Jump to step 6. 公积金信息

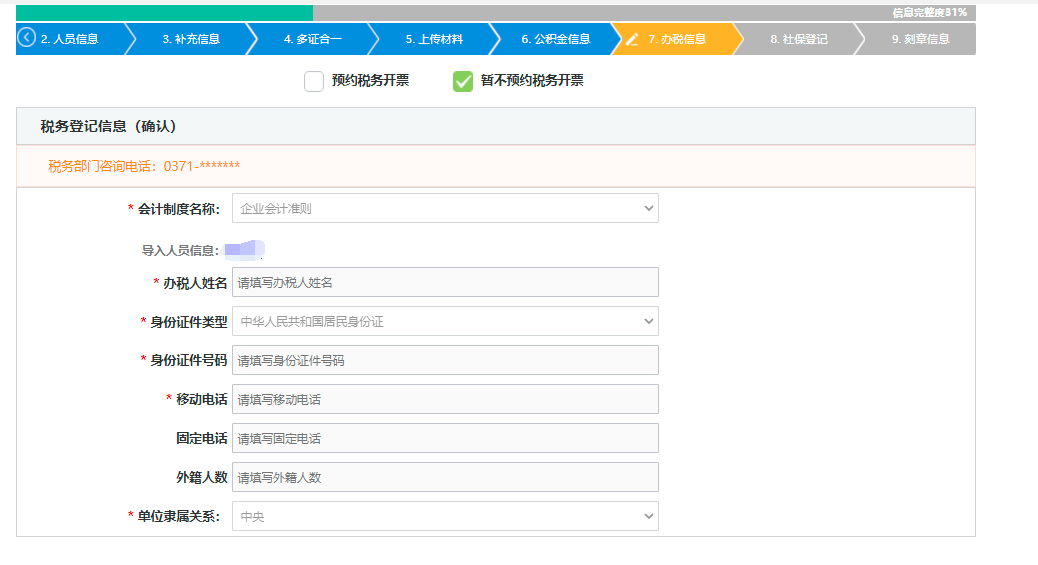click(555, 39)
